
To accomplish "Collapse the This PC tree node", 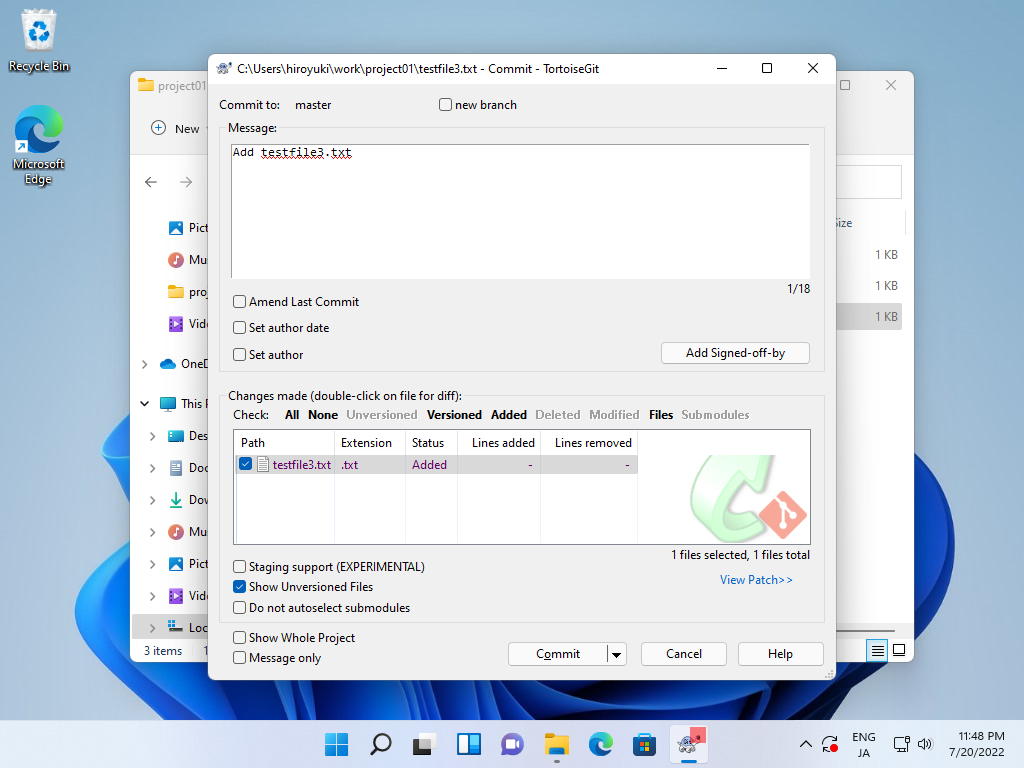I will [x=144, y=403].
